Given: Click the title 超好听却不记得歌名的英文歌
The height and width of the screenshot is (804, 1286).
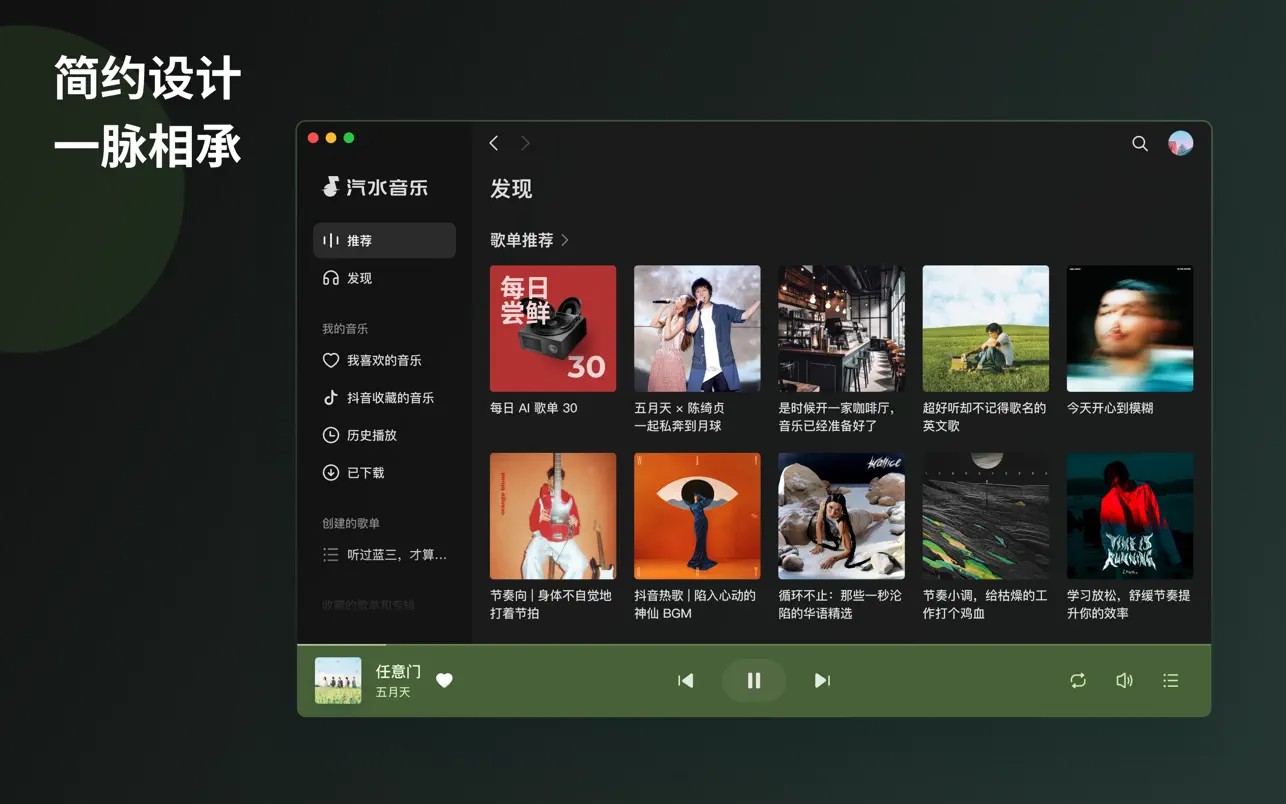Looking at the screenshot, I should (984, 417).
